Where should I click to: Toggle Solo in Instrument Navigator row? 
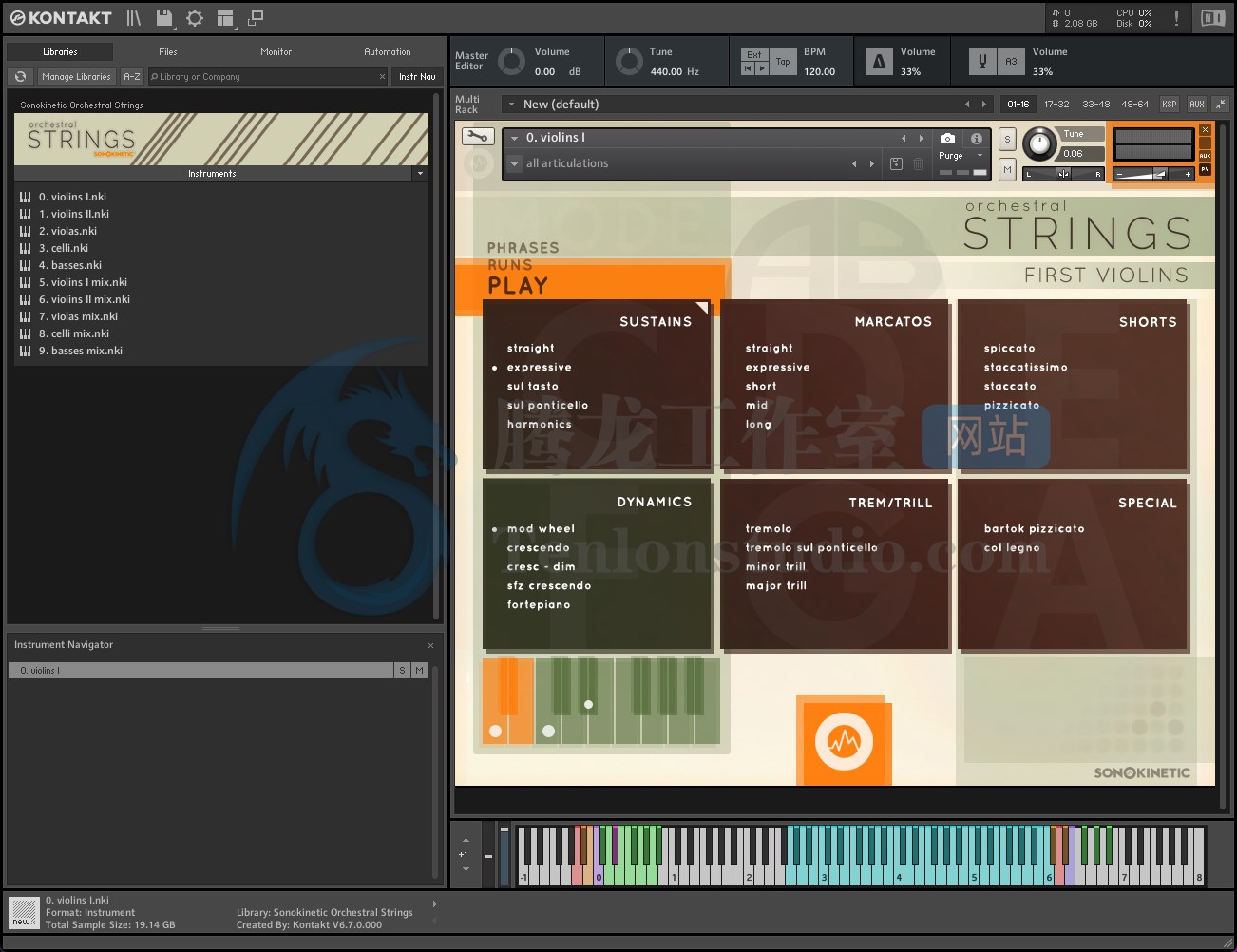point(402,671)
